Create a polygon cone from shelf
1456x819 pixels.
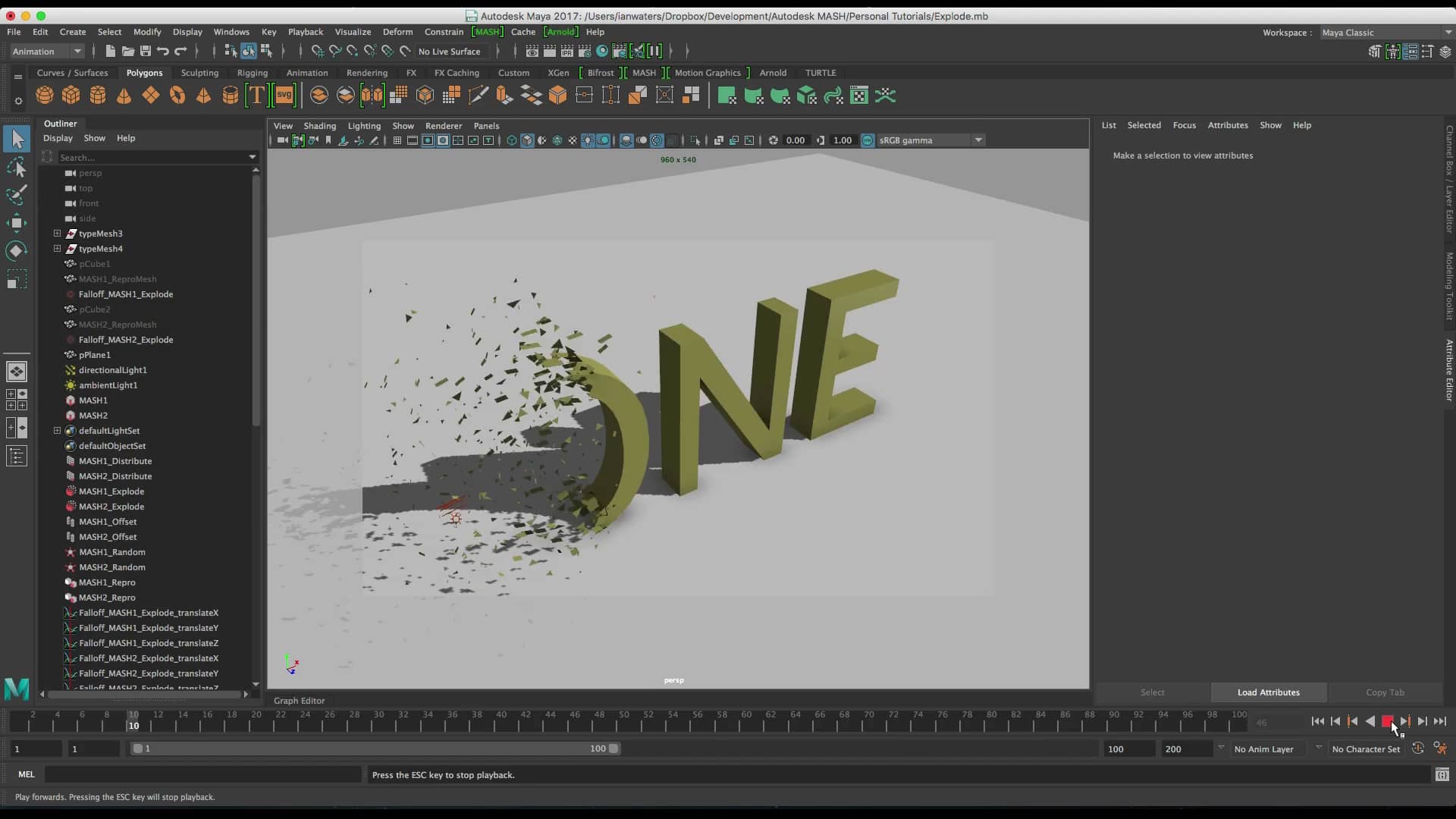pos(124,96)
